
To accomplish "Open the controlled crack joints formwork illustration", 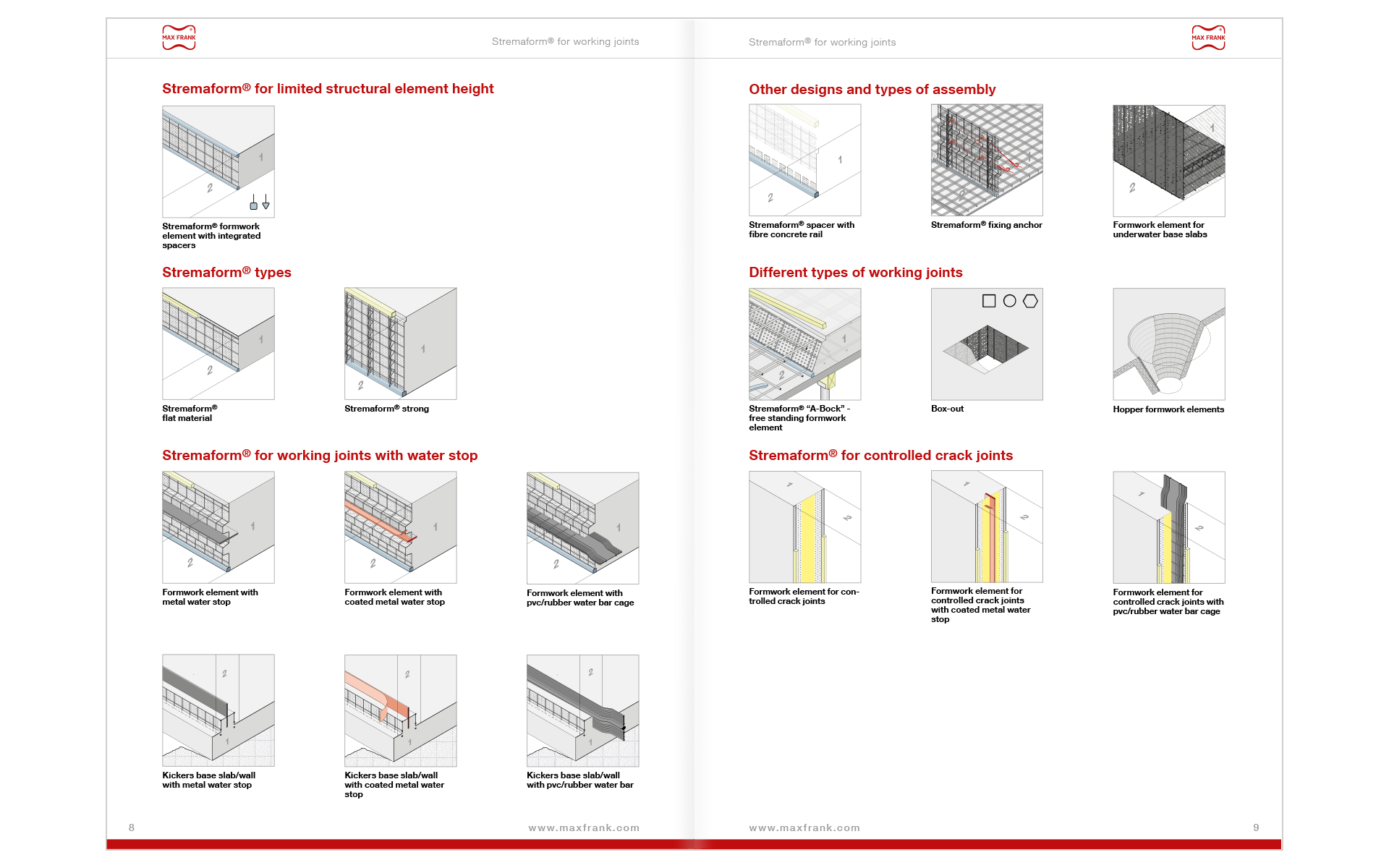I will [x=805, y=527].
